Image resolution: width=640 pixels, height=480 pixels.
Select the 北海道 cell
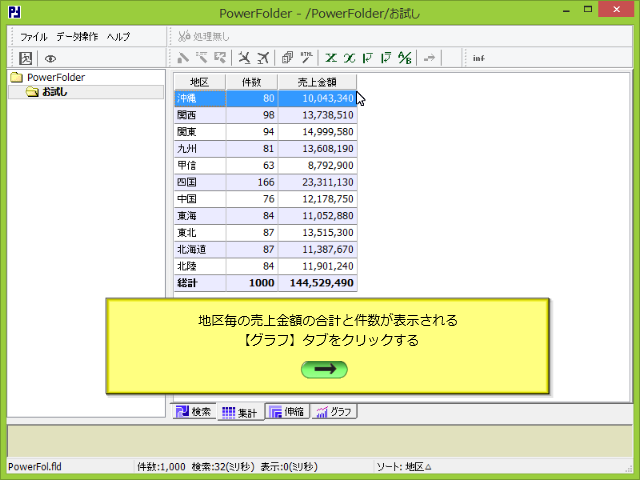click(200, 249)
